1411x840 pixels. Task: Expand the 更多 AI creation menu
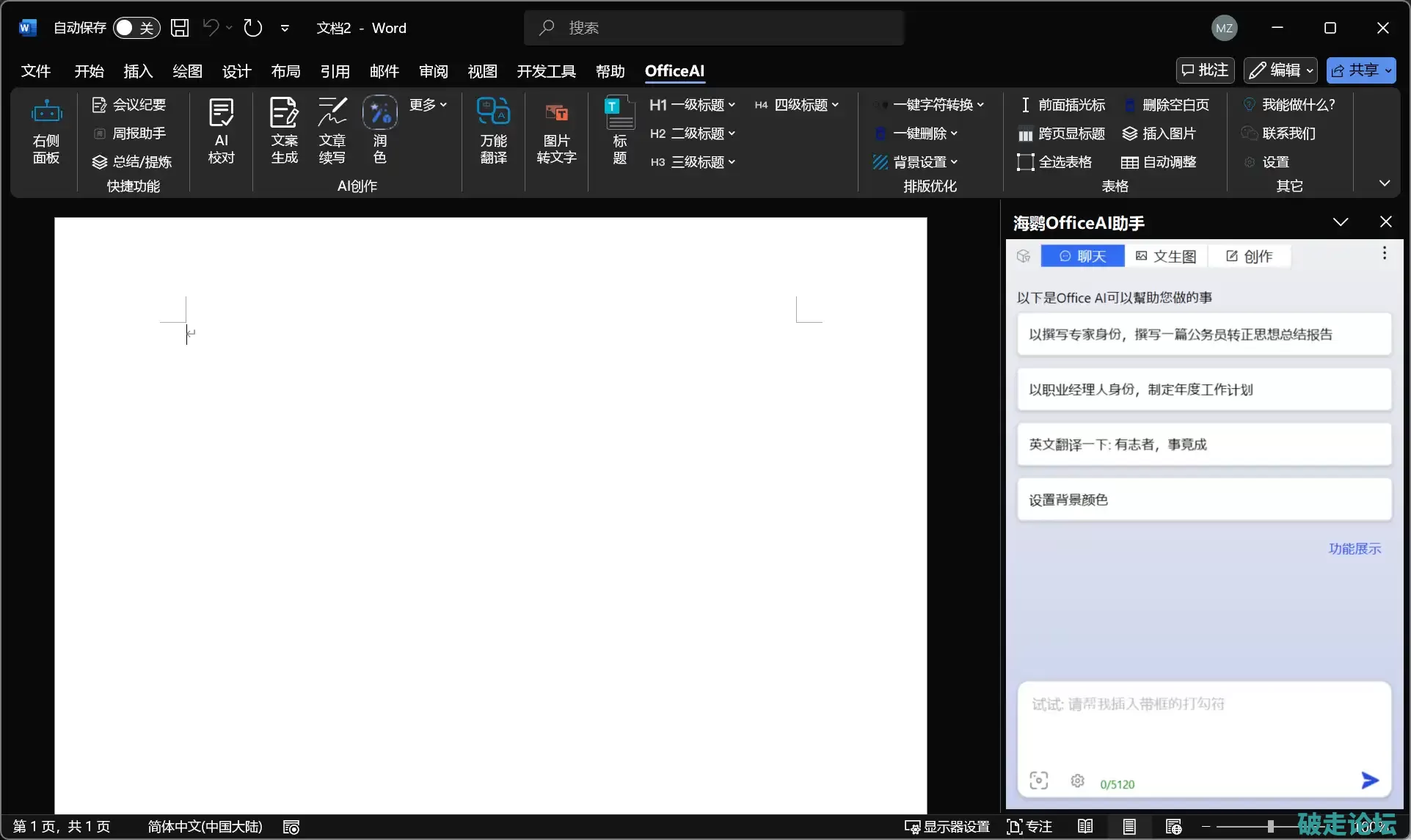tap(428, 105)
